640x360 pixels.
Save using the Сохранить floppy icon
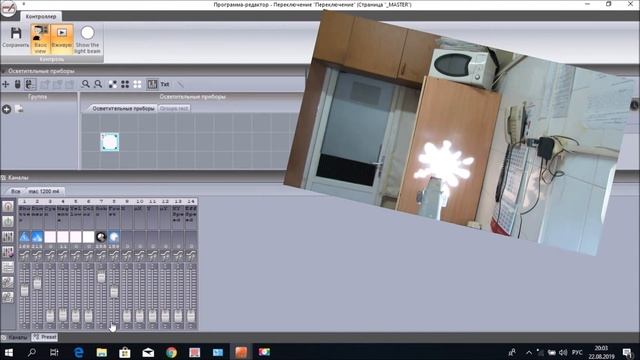tap(16, 38)
